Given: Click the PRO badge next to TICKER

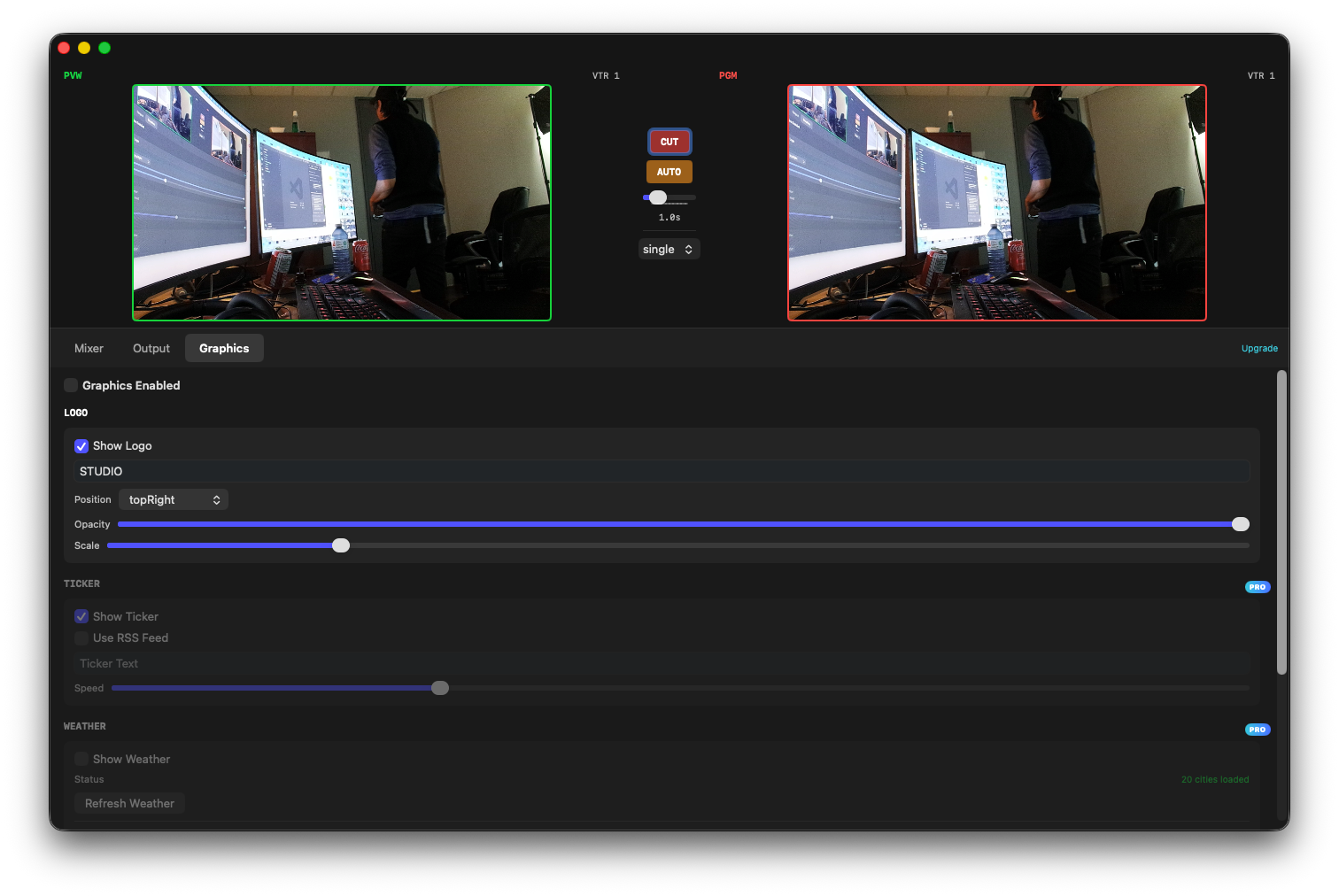Looking at the screenshot, I should click(1257, 586).
